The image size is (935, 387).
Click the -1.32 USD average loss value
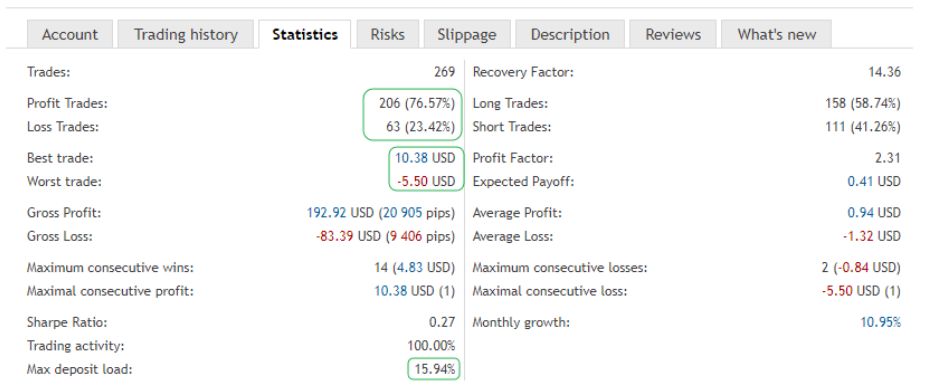pos(871,236)
